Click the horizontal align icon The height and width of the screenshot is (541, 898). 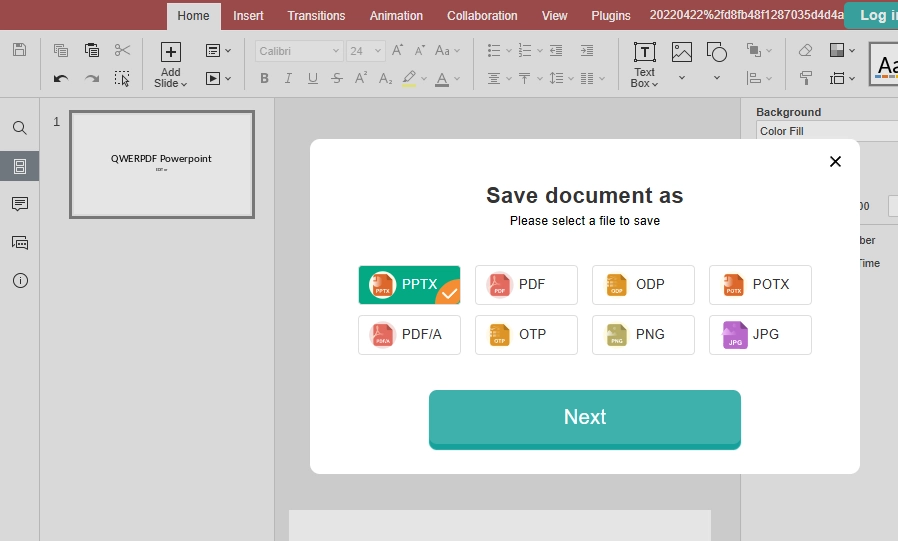[494, 78]
